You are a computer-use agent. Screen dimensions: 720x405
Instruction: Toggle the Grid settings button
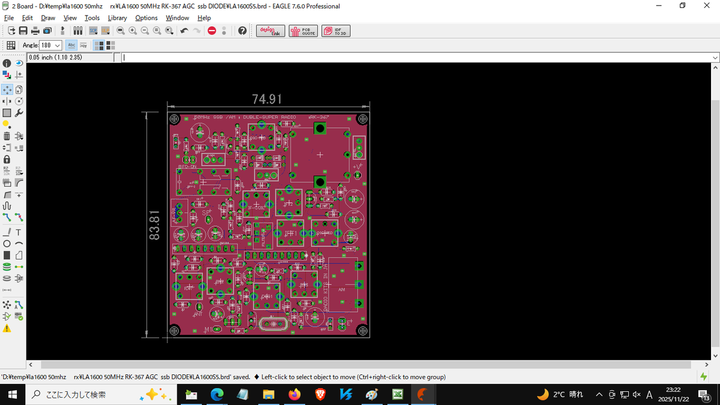coord(10,45)
